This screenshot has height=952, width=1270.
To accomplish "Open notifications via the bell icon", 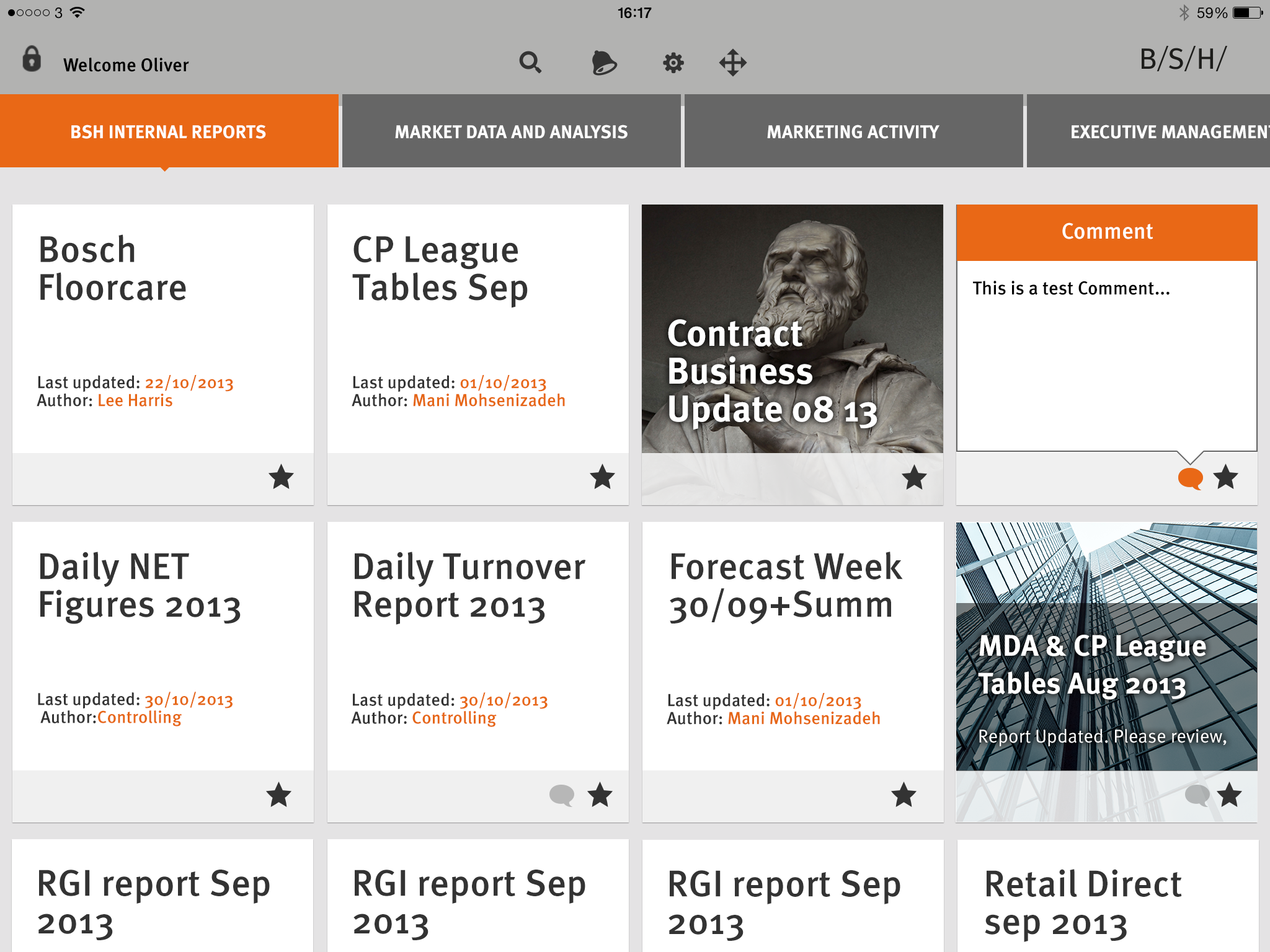I will coord(603,63).
